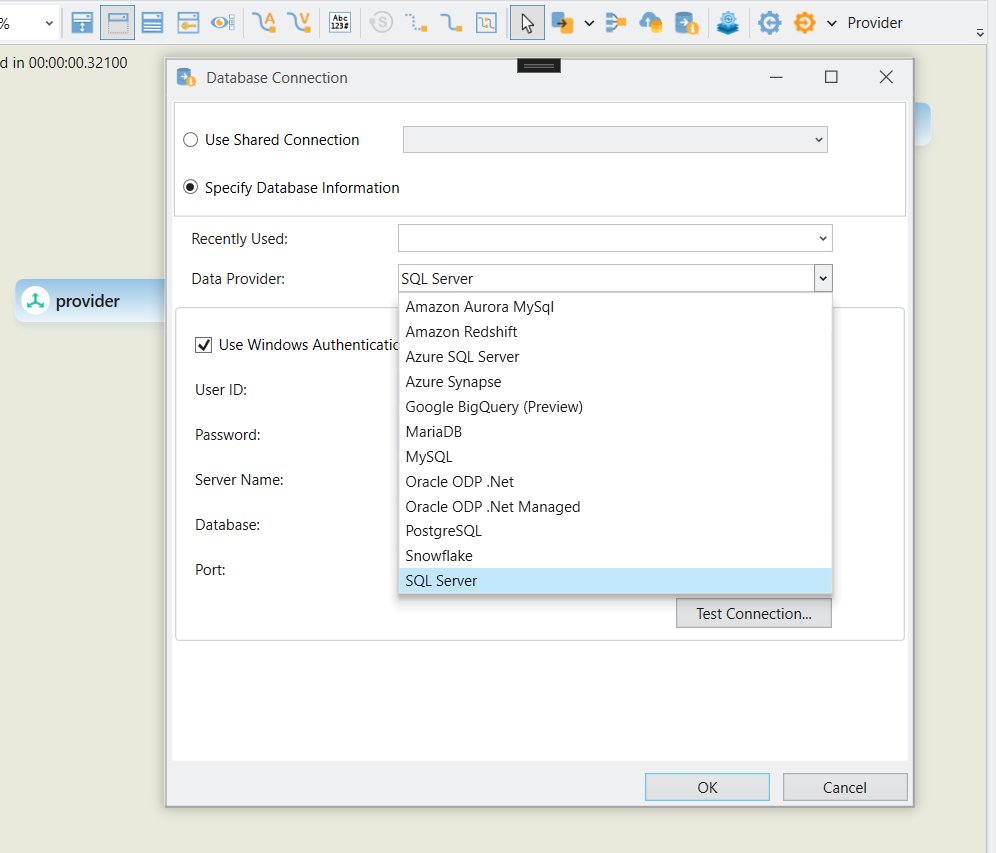This screenshot has height=853, width=996.
Task: Open the Recently Used dropdown
Action: (x=614, y=238)
